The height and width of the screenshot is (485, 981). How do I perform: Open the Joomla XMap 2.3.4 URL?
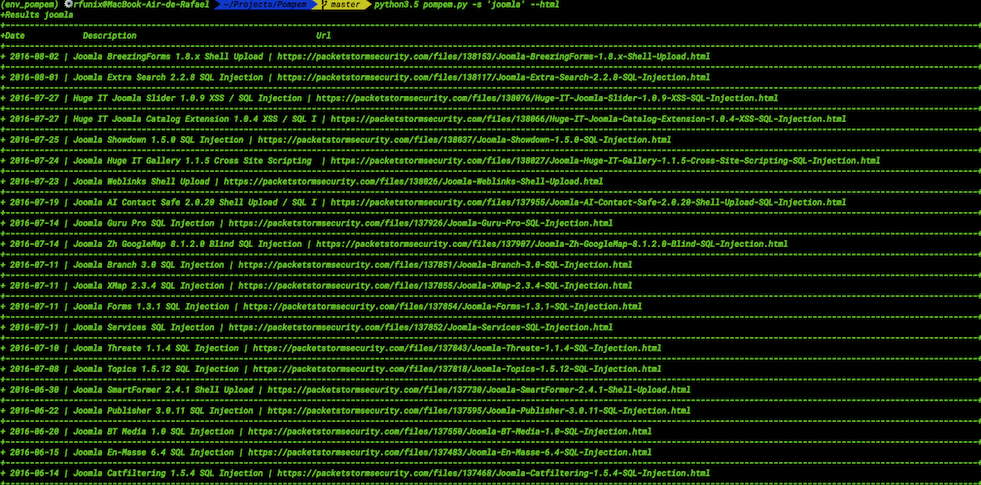click(x=435, y=286)
